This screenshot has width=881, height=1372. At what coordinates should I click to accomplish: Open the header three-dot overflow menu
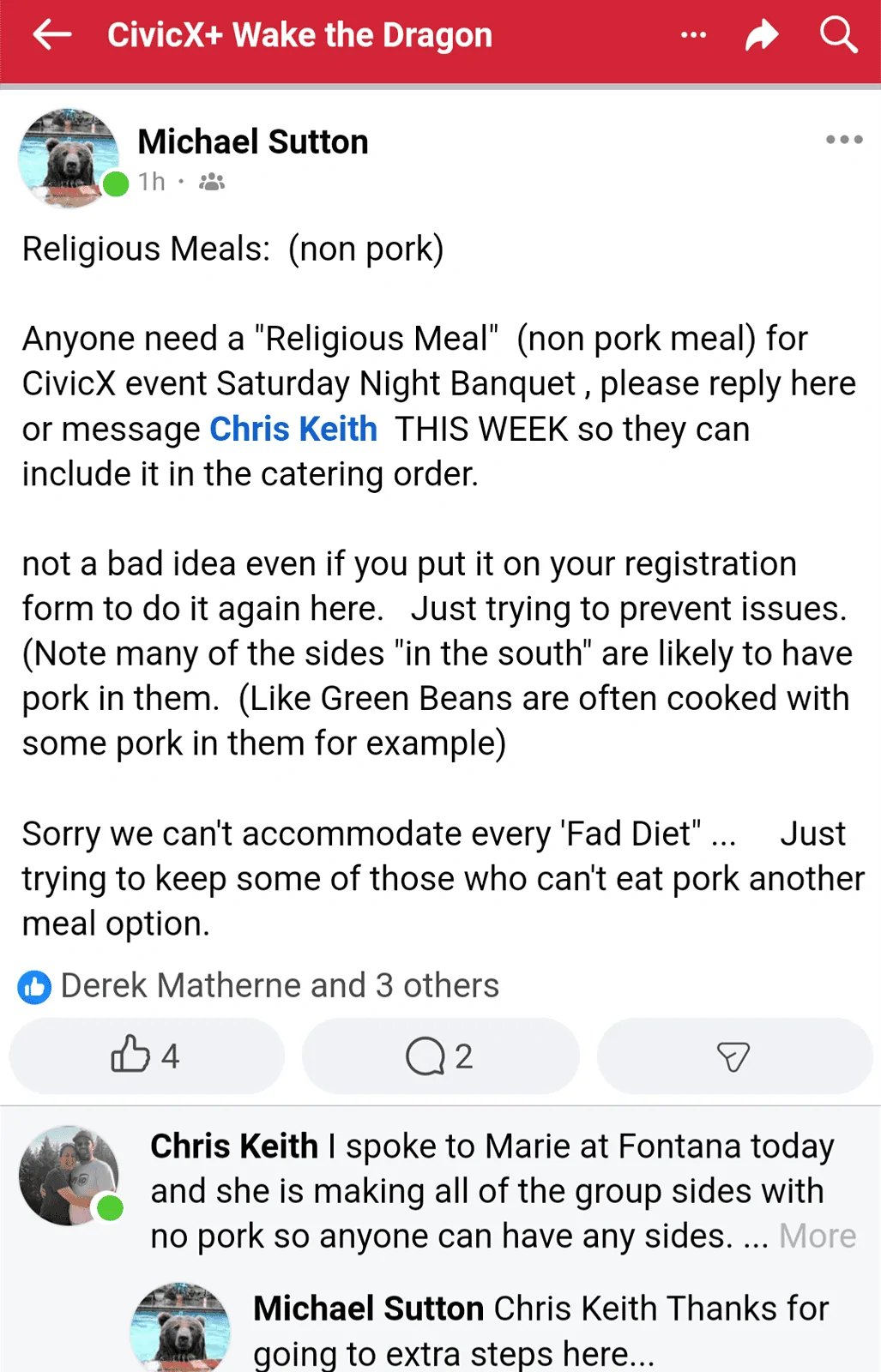(693, 35)
